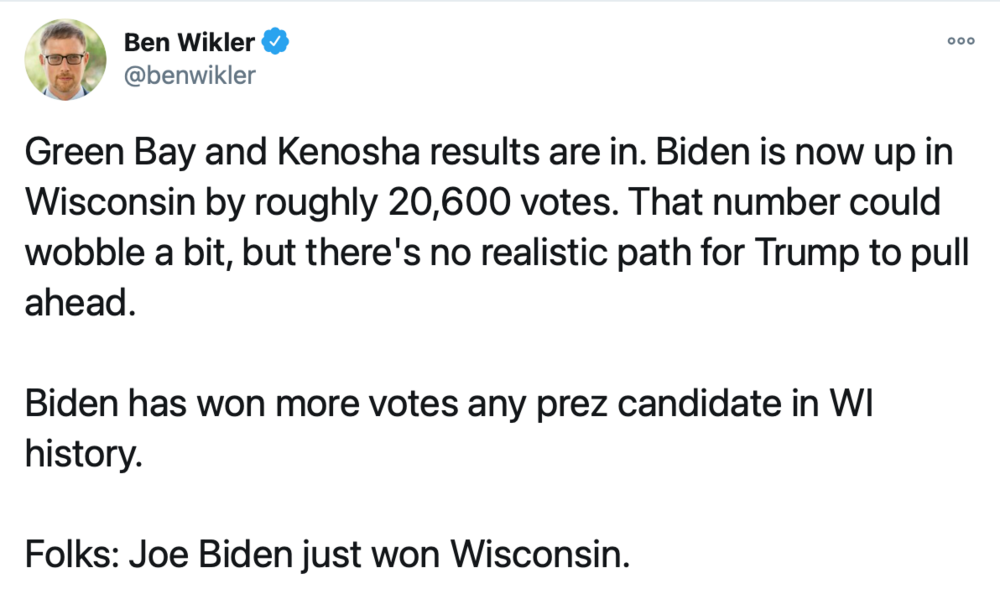Click the sentence starting 'Biden has won more votes'

448,428
